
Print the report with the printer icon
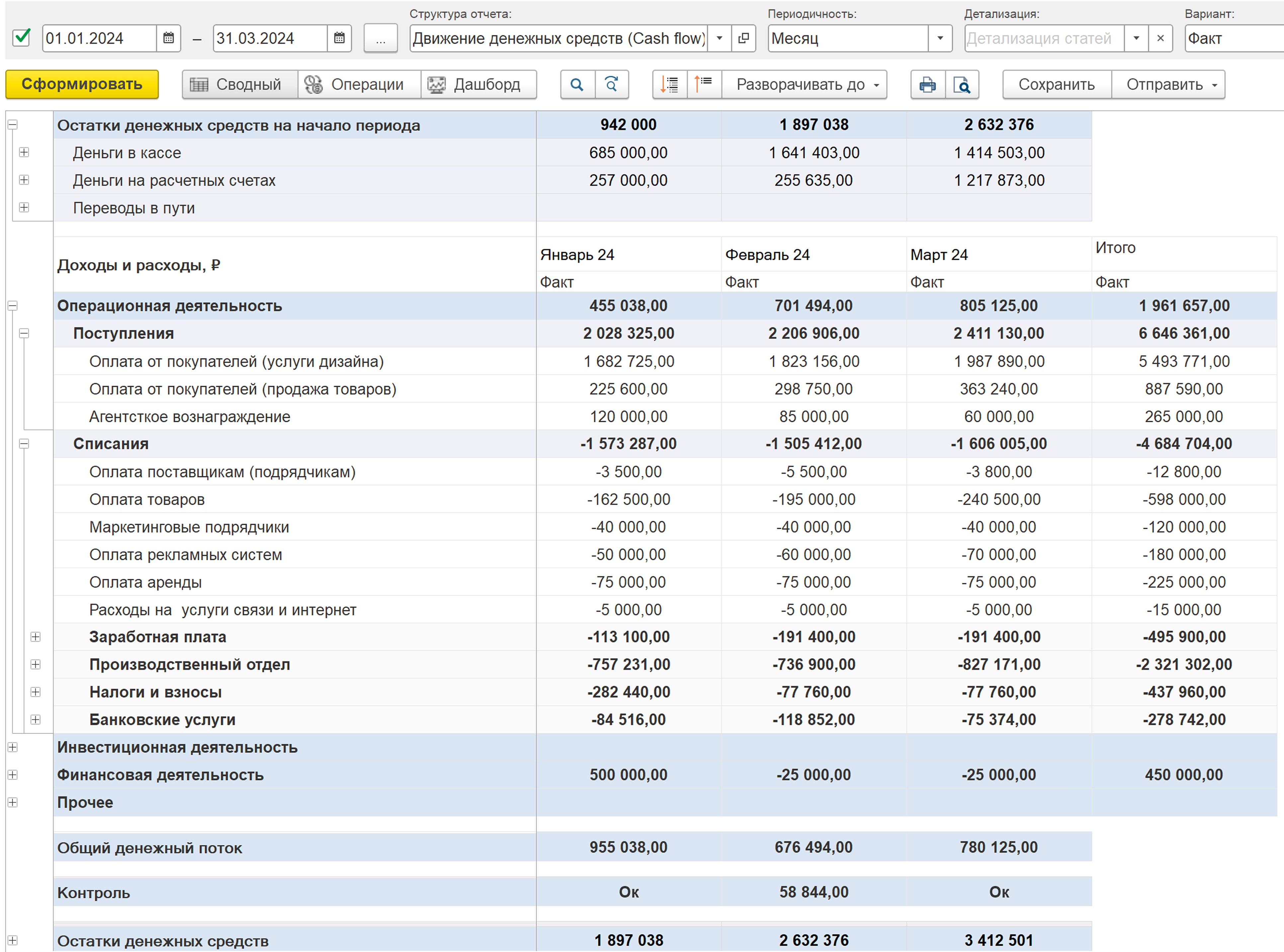928,85
